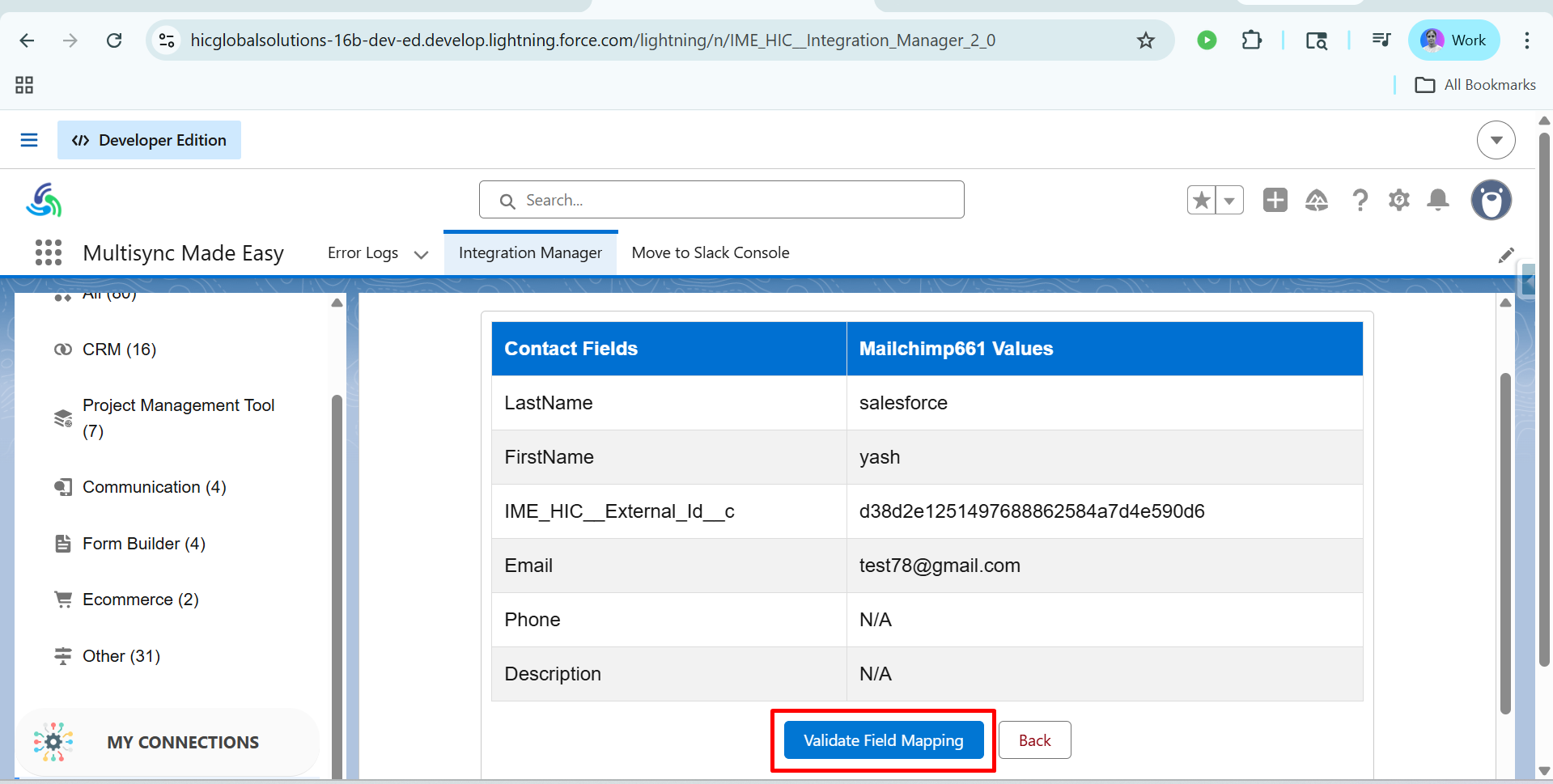Image resolution: width=1553 pixels, height=784 pixels.
Task: Add this page to Favorites star
Action: point(1202,200)
